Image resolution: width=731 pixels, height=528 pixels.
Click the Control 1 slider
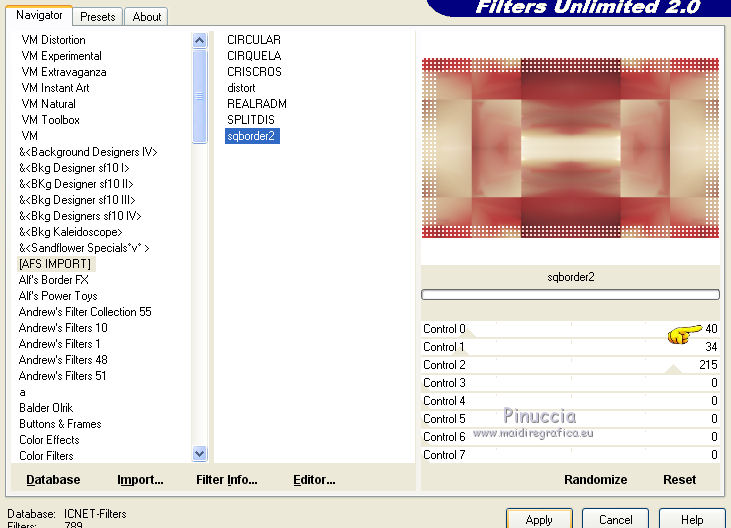pyautogui.click(x=570, y=347)
